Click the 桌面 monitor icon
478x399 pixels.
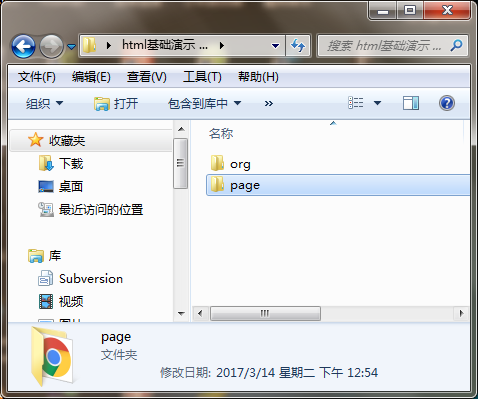pyautogui.click(x=46, y=187)
